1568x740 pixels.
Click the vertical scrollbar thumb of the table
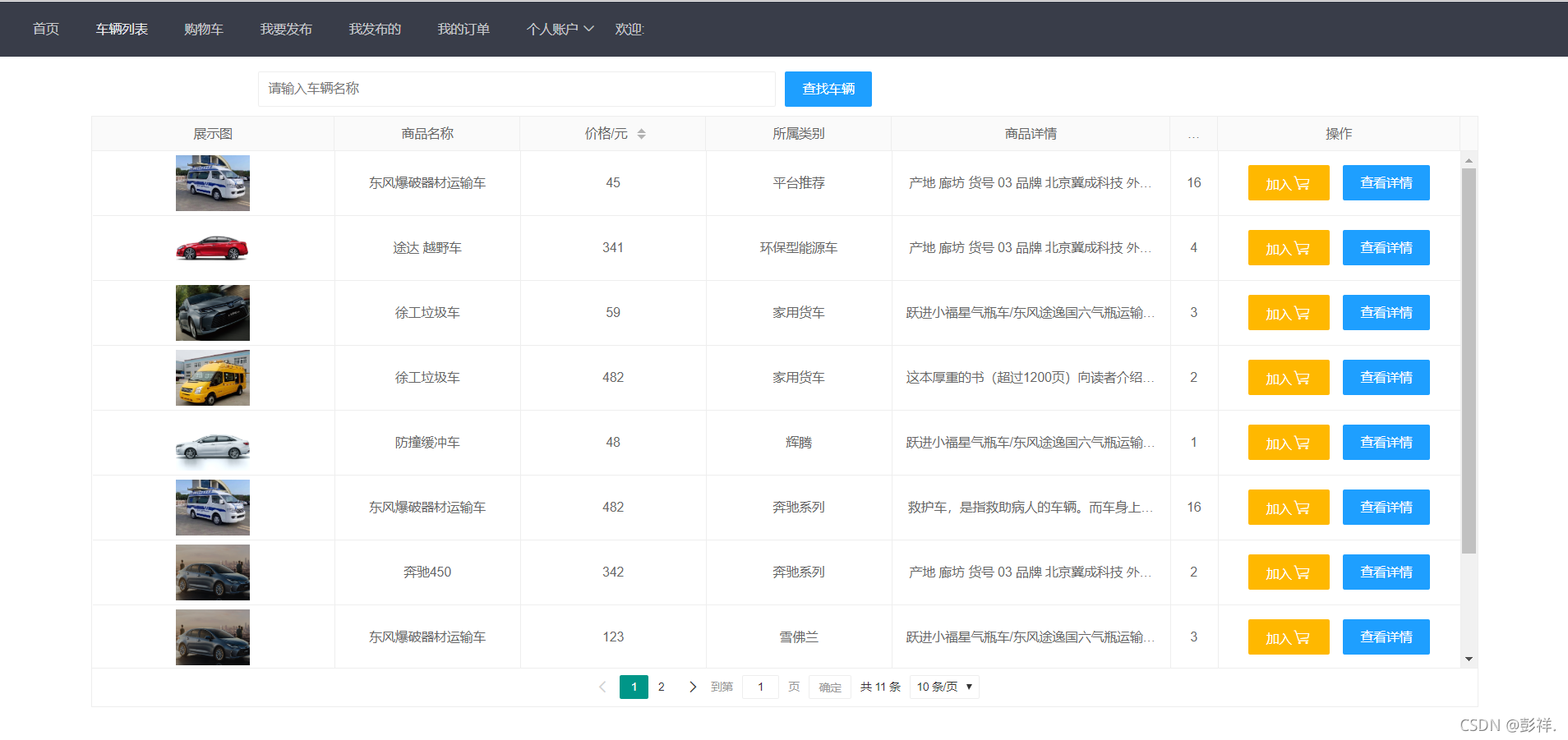(x=1469, y=361)
